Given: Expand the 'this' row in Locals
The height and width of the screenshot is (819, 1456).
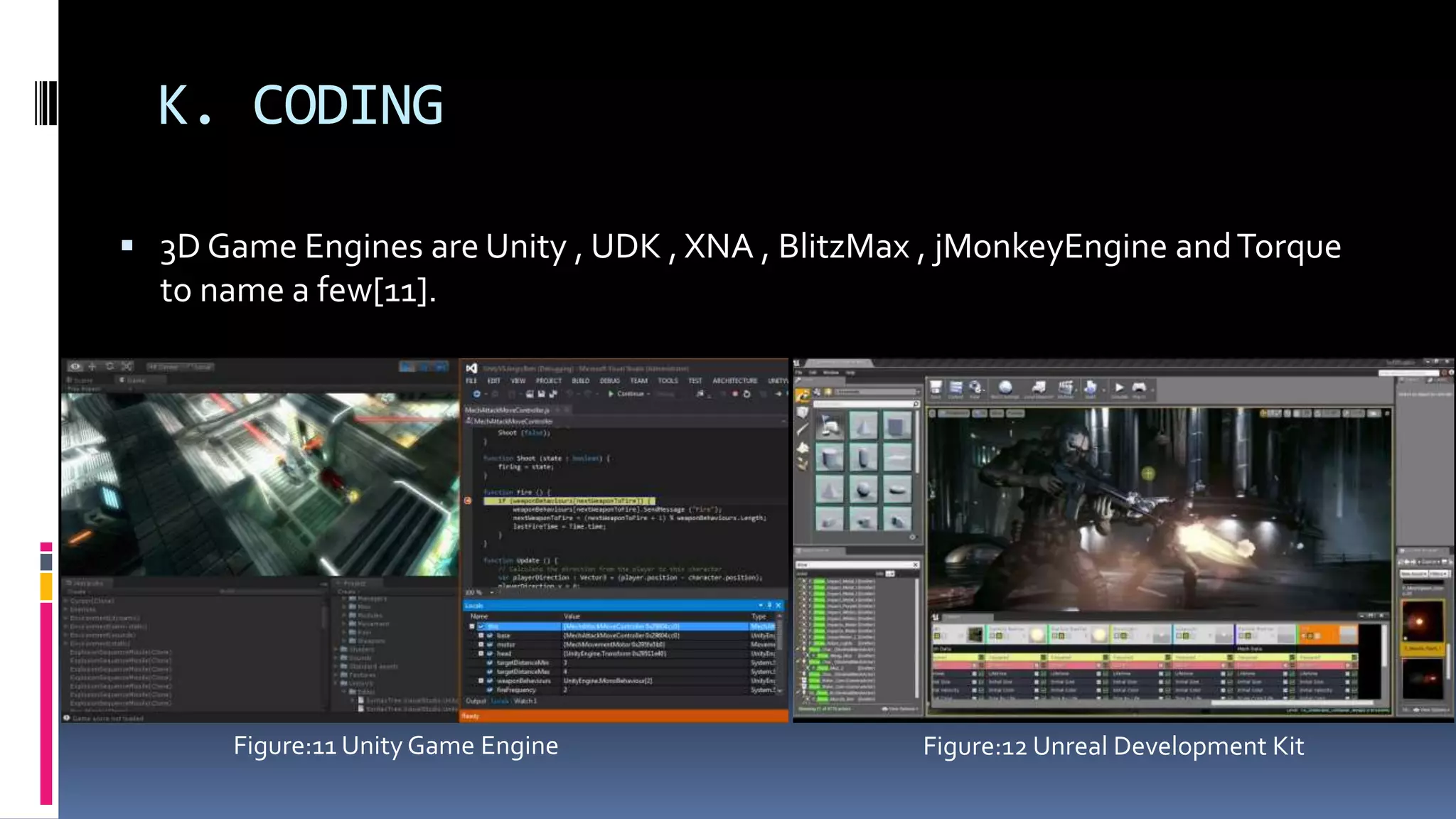Looking at the screenshot, I should [472, 626].
